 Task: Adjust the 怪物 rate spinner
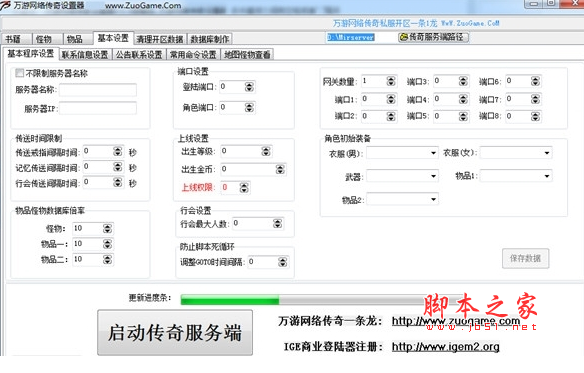[107, 228]
